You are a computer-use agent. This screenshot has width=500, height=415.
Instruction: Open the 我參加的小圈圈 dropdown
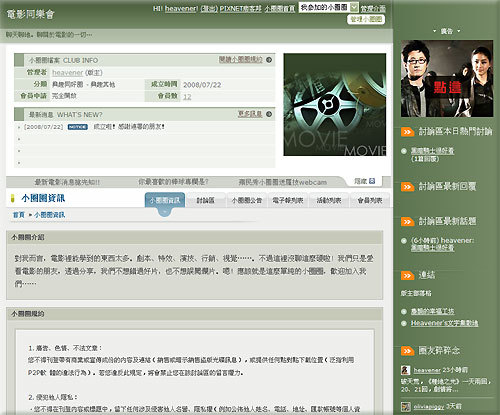coord(328,7)
